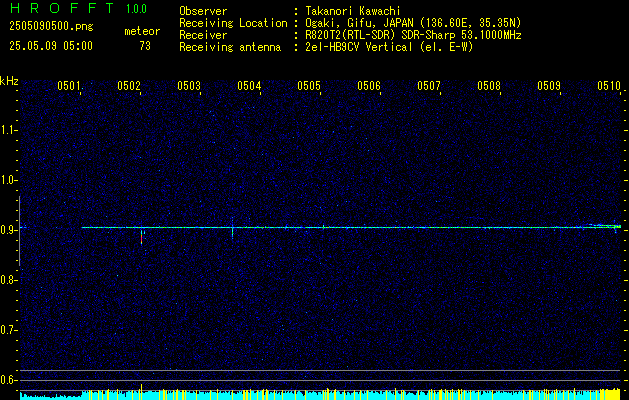Viewport: 629px width, 400px height.
Task: Click the Receiving Location field label
Action: coord(233,23)
